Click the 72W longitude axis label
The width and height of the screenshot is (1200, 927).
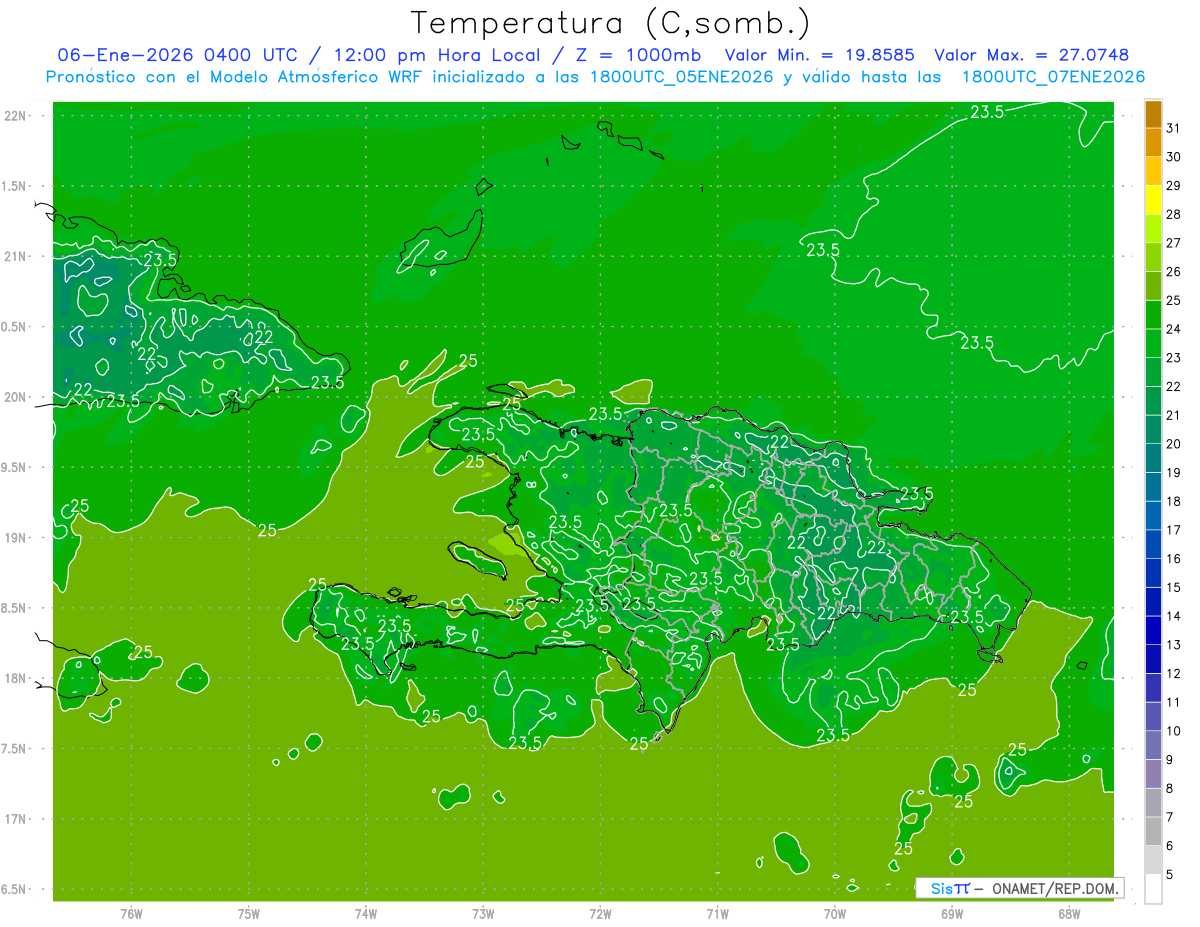(x=600, y=913)
